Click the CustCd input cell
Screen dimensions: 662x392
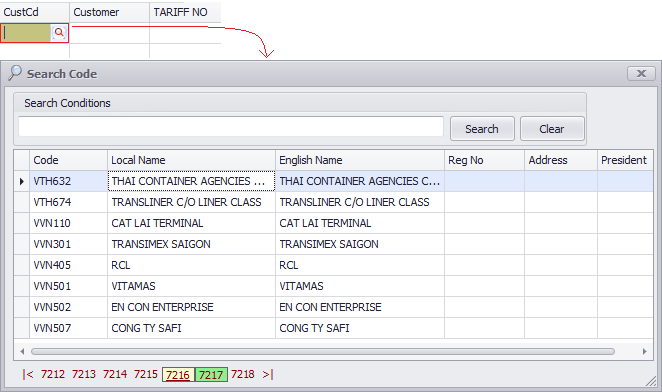26,33
